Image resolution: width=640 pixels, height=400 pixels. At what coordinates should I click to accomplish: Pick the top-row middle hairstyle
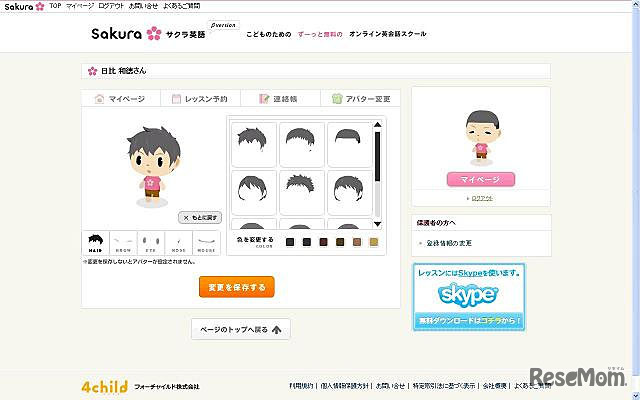(302, 144)
